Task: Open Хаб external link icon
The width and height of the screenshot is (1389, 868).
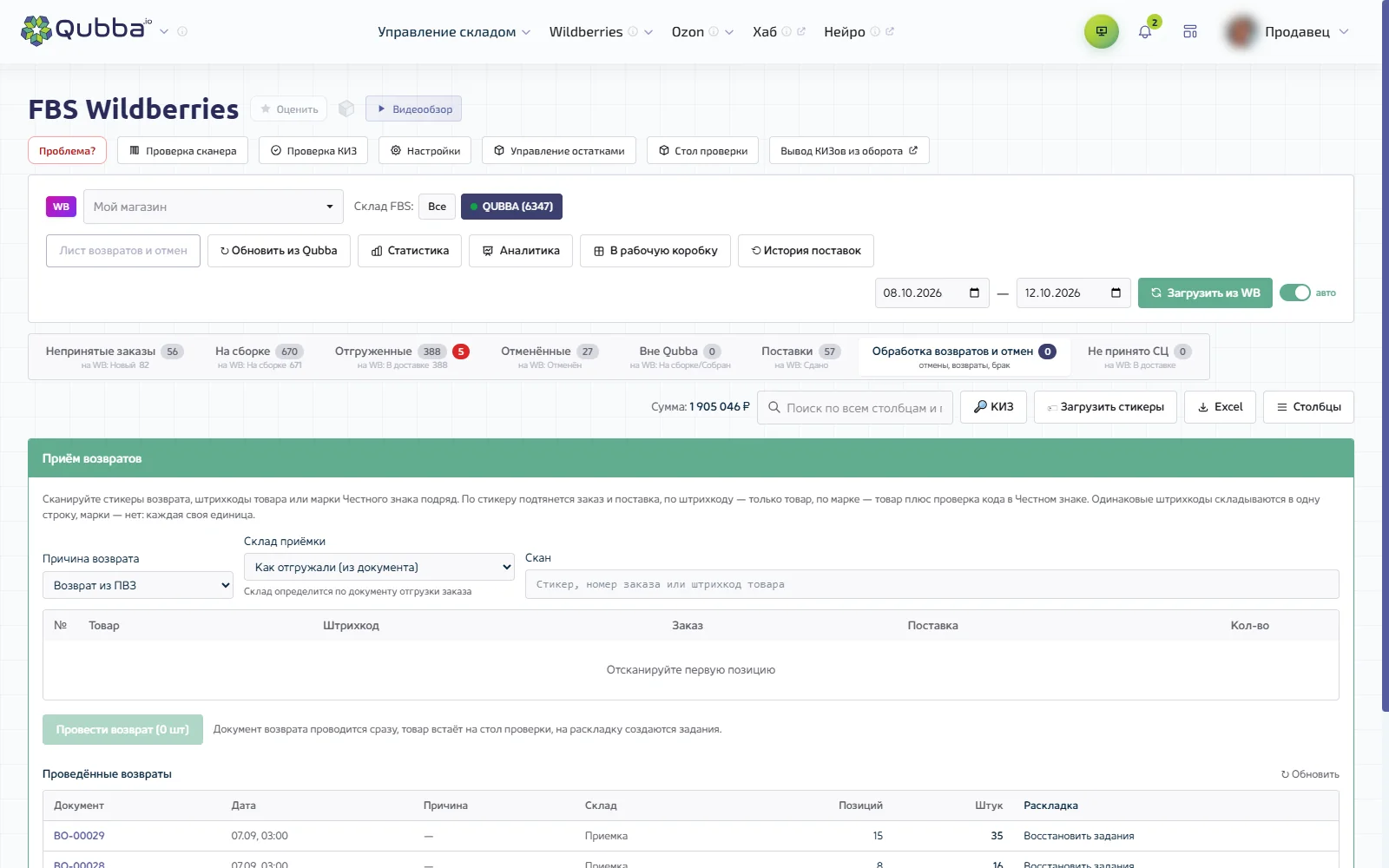Action: point(801,31)
